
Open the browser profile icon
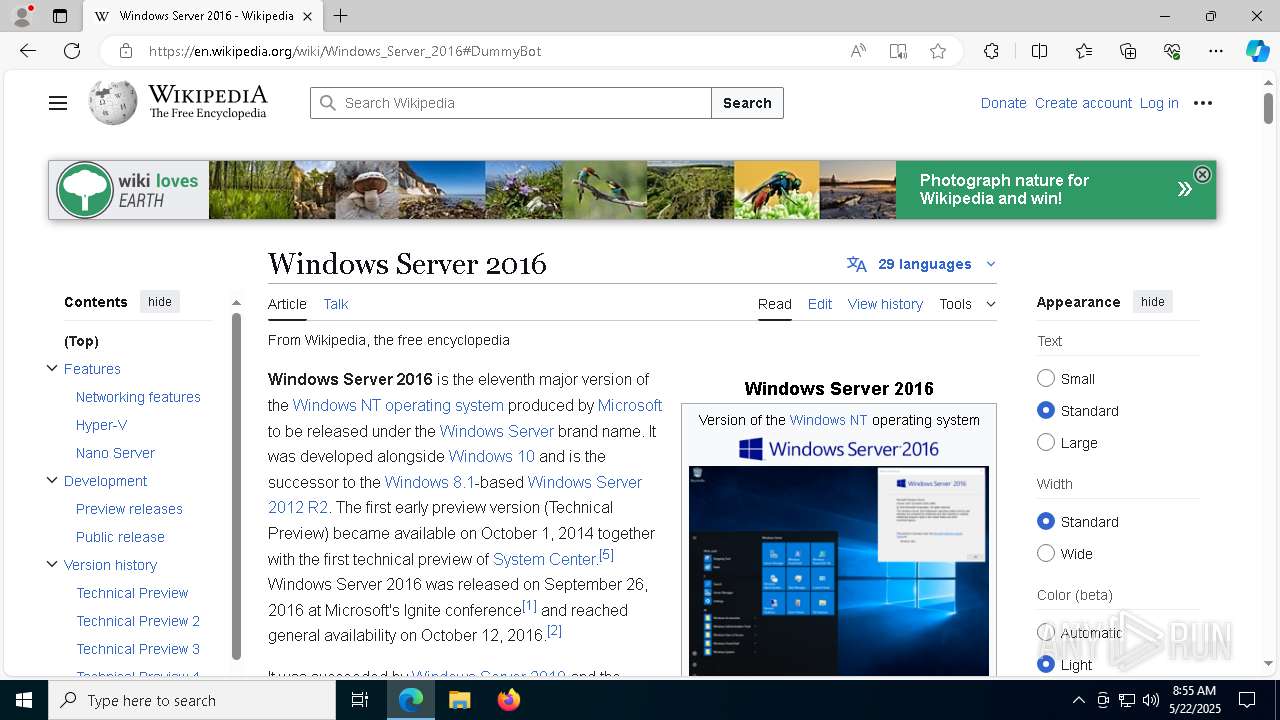click(22, 16)
